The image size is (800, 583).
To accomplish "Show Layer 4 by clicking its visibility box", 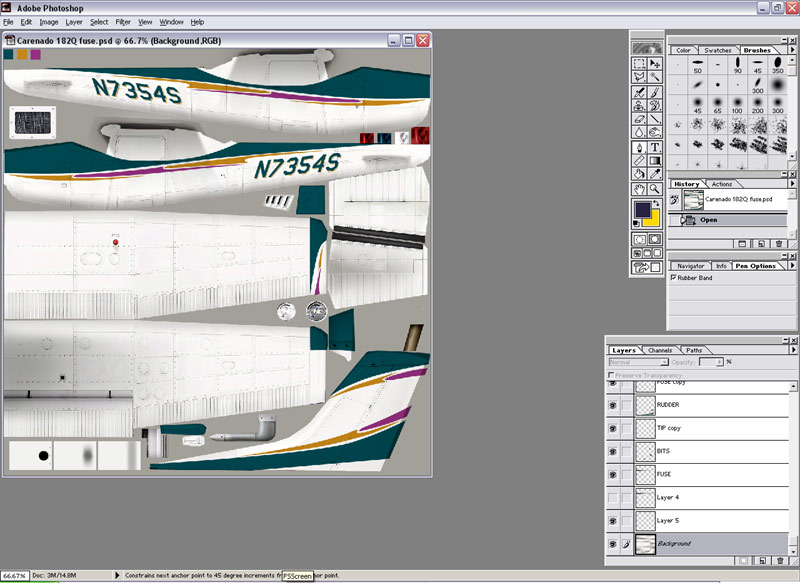I will [612, 497].
